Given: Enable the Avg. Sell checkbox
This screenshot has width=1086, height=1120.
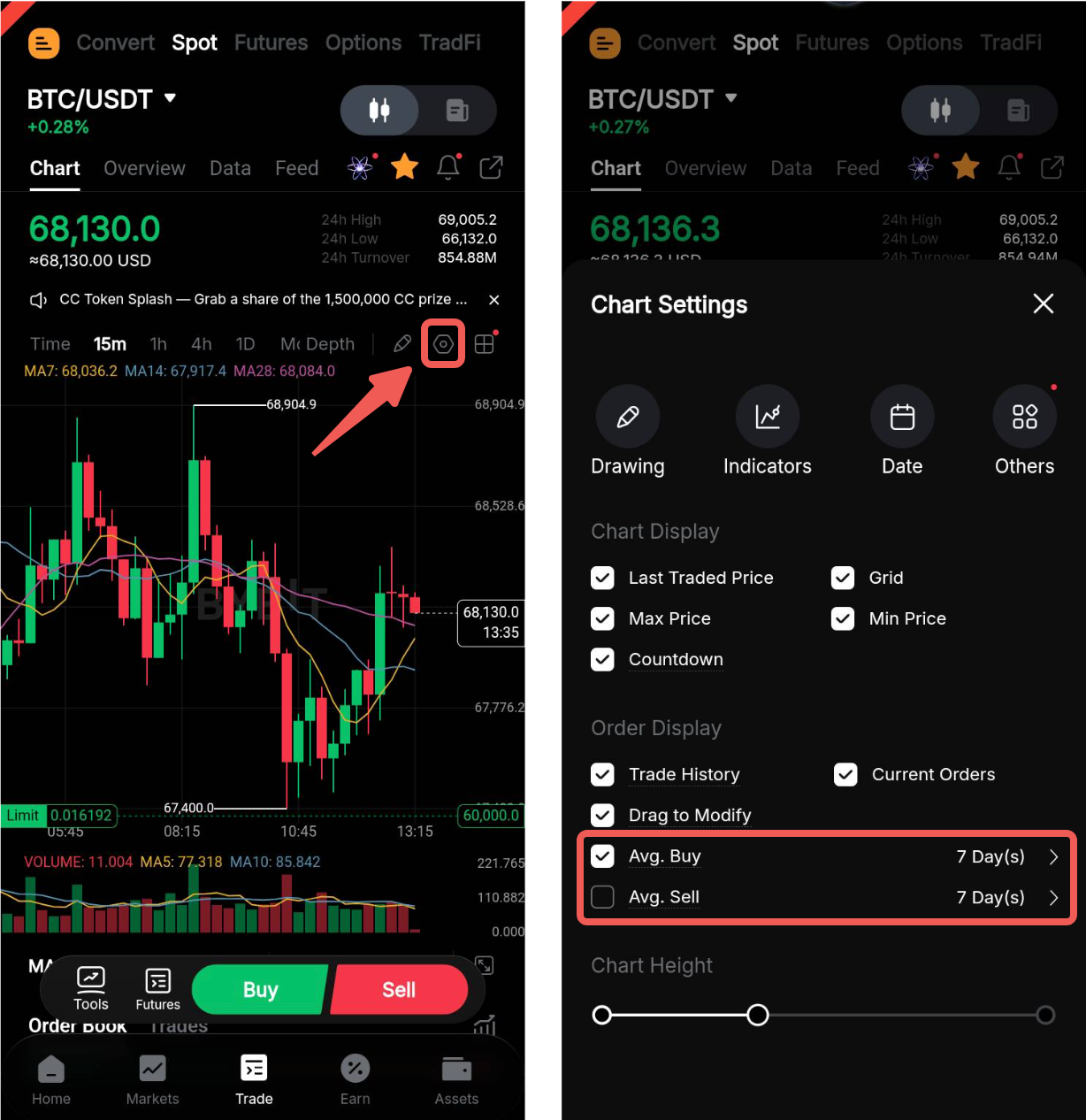Looking at the screenshot, I should [602, 897].
